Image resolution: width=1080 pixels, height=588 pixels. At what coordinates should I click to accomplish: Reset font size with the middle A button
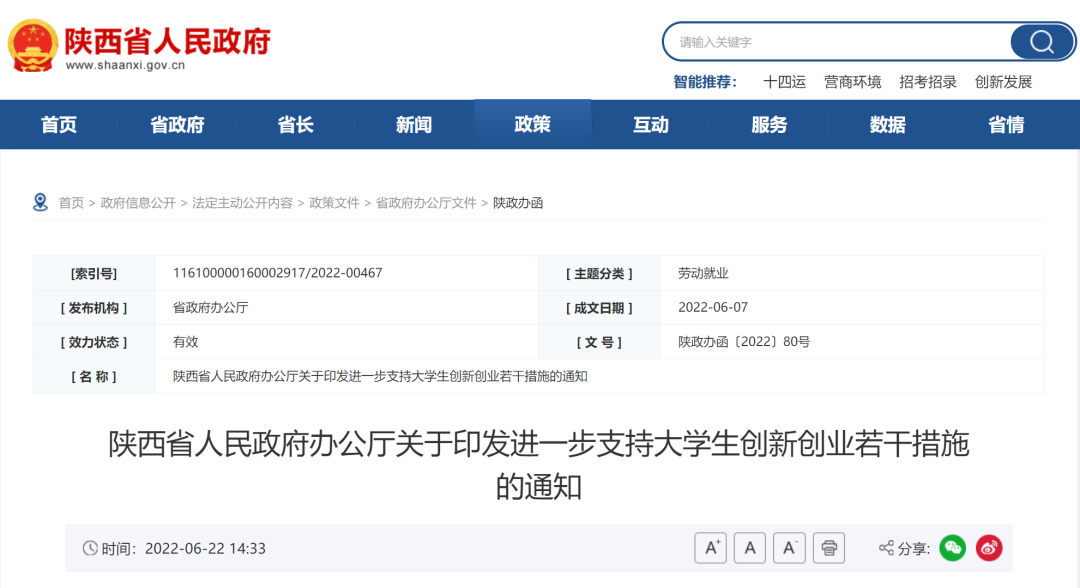[x=749, y=547]
